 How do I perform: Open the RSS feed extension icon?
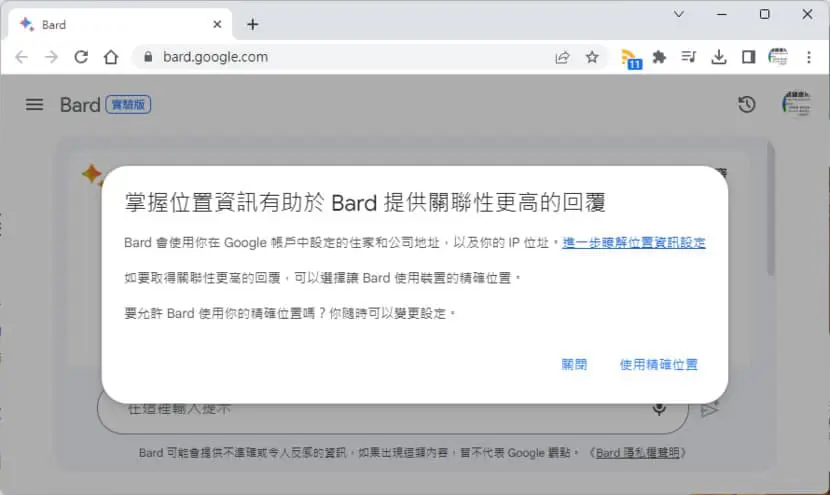(x=630, y=58)
